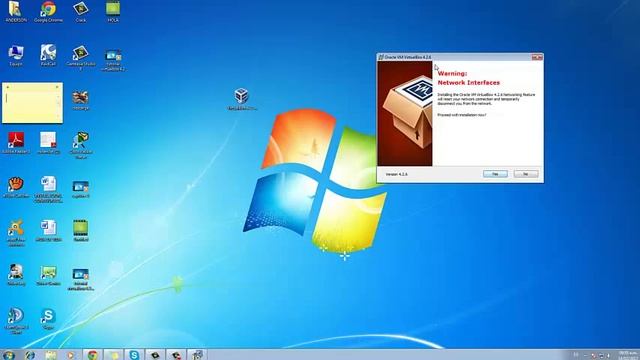The width and height of the screenshot is (640, 360).
Task: Select the VirtualBox installer cube icon on desktop
Action: pos(242,99)
